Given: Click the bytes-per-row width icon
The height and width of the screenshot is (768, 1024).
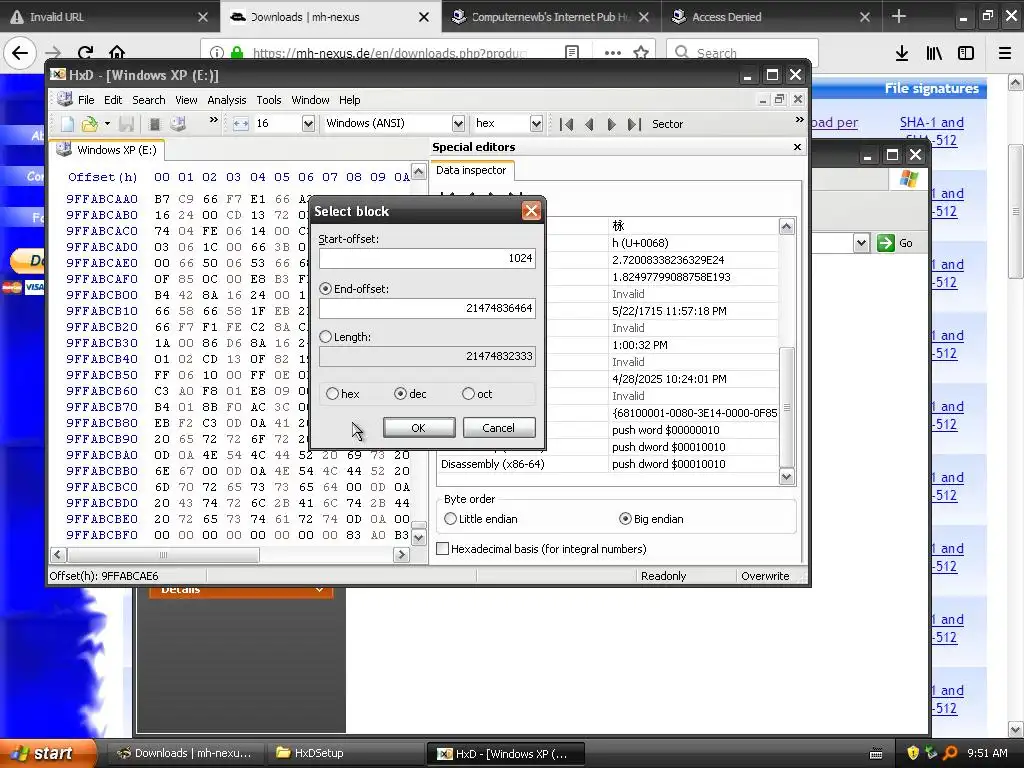Looking at the screenshot, I should coord(241,123).
